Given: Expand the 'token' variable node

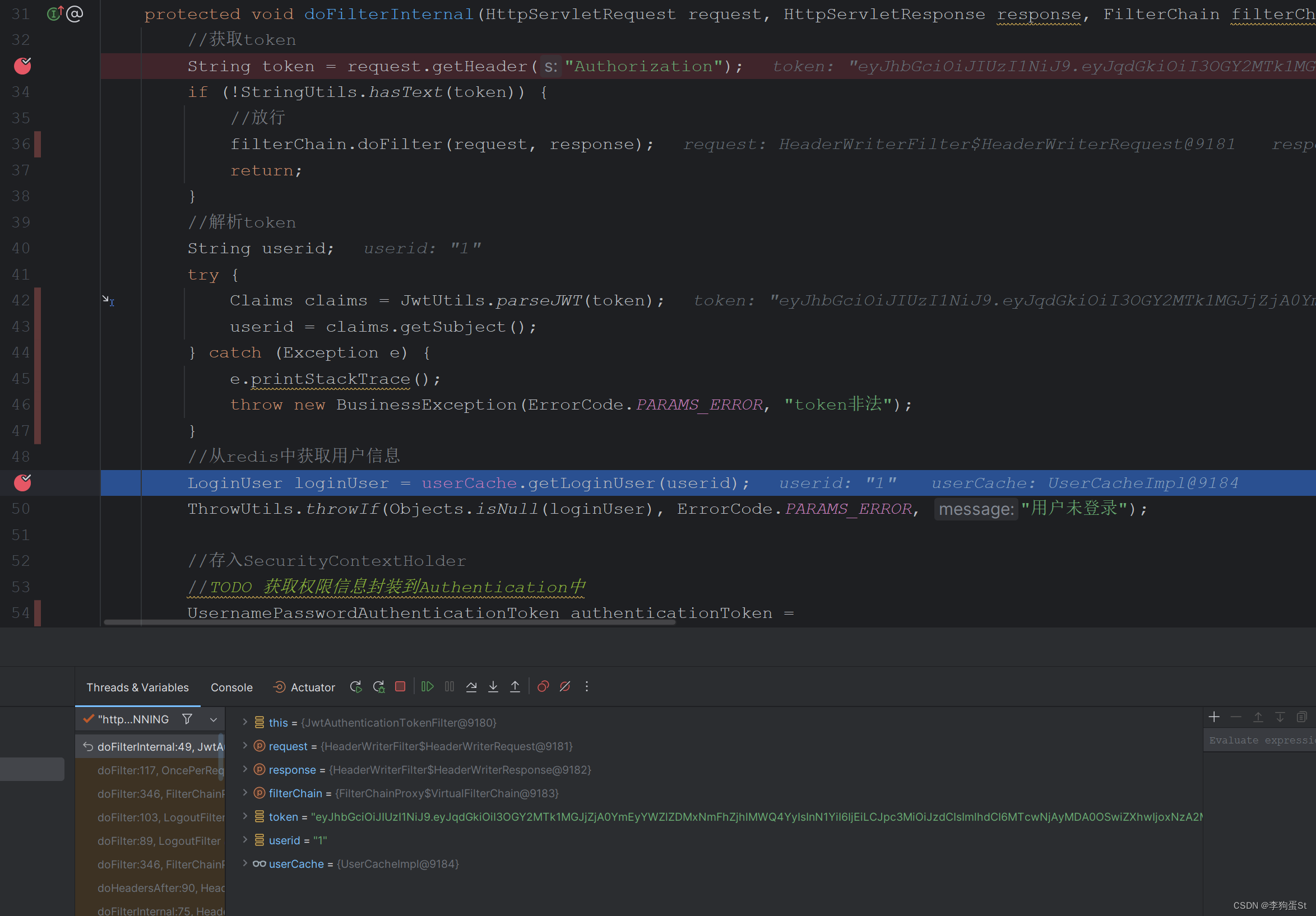Looking at the screenshot, I should click(245, 816).
